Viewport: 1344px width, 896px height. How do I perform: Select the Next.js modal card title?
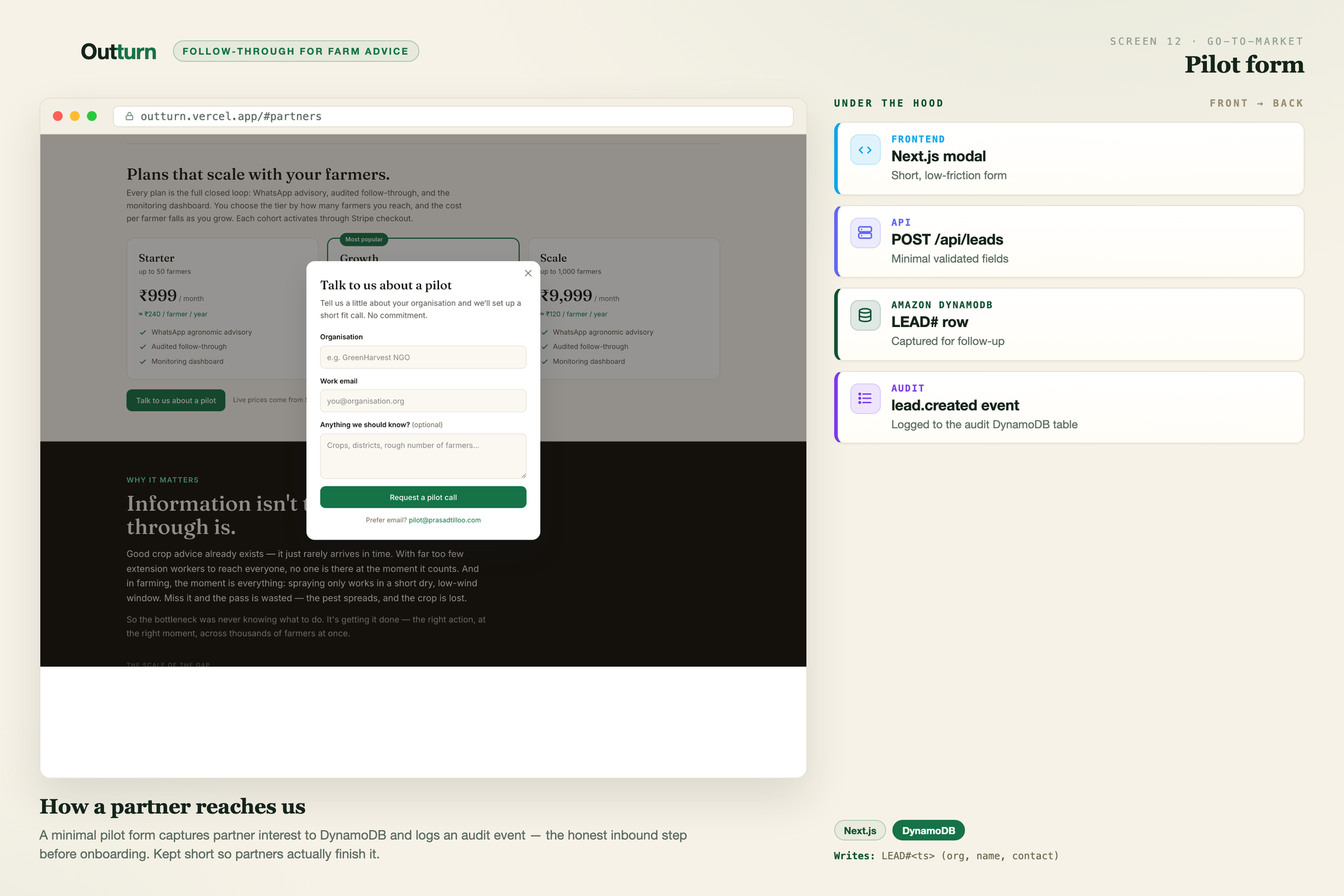tap(938, 156)
